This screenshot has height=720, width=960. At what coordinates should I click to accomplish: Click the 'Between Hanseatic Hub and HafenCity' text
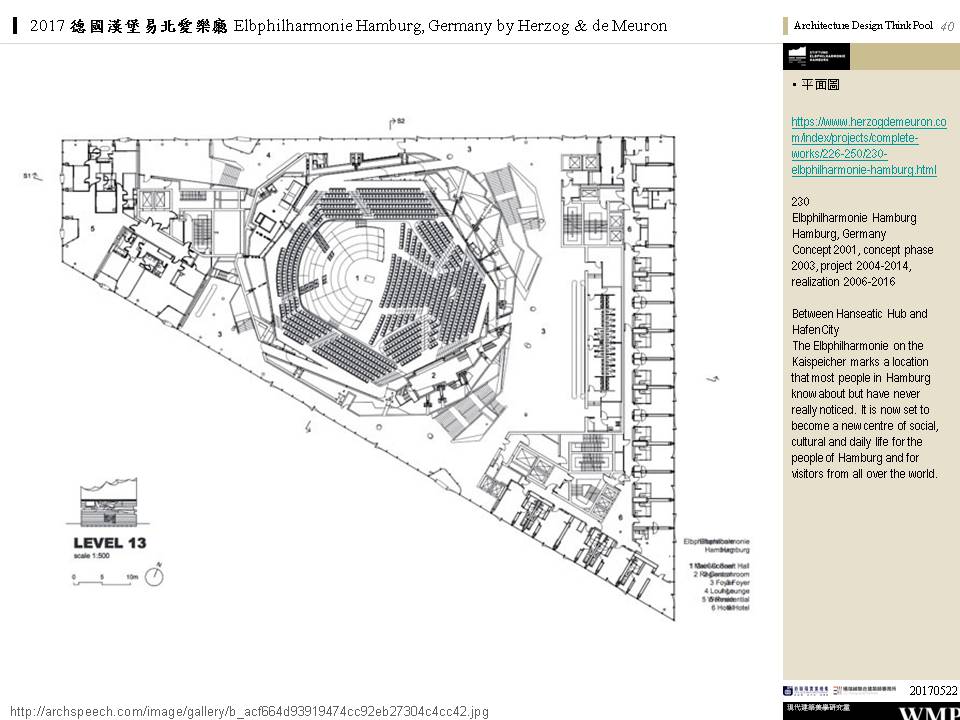point(858,321)
